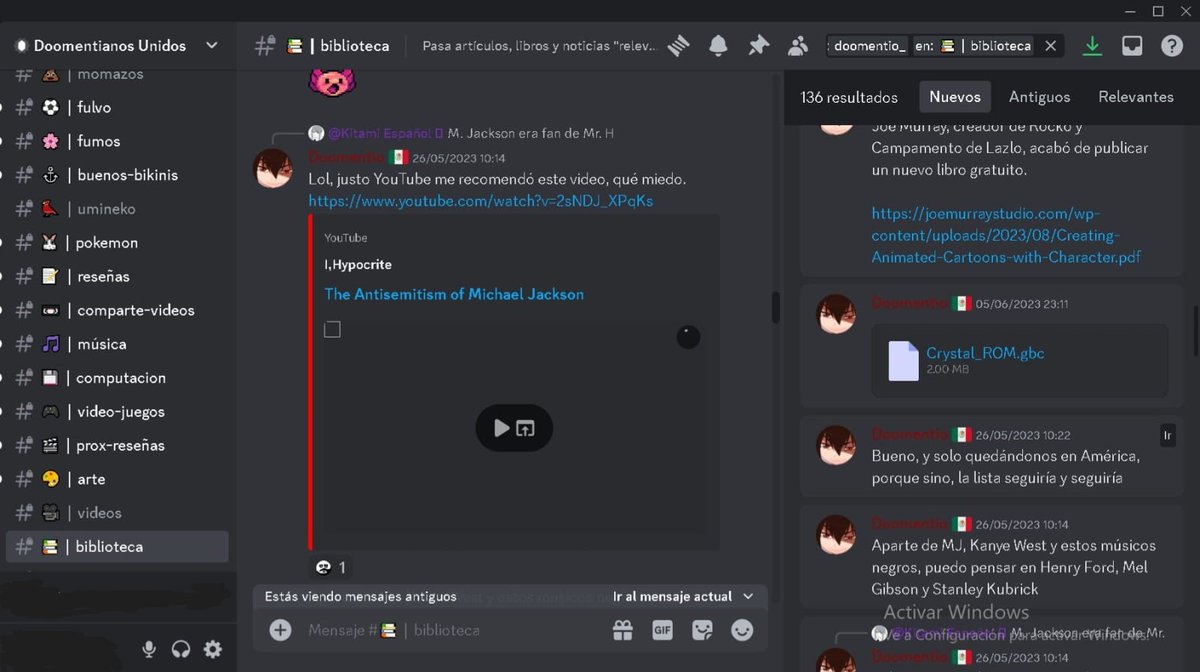Open the umineko channel
The image size is (1200, 672).
pos(115,209)
